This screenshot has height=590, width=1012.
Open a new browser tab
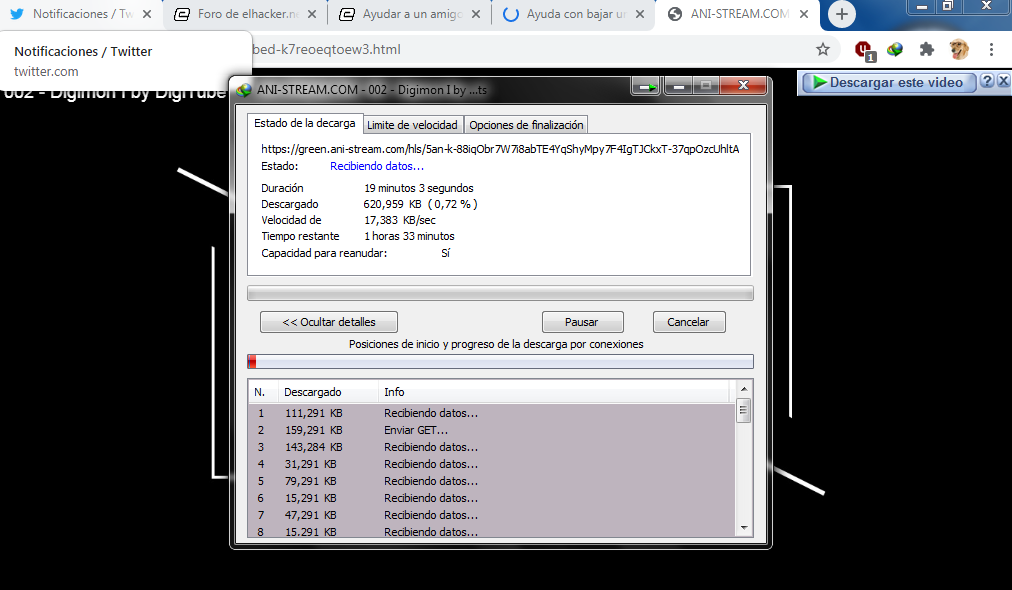[842, 14]
